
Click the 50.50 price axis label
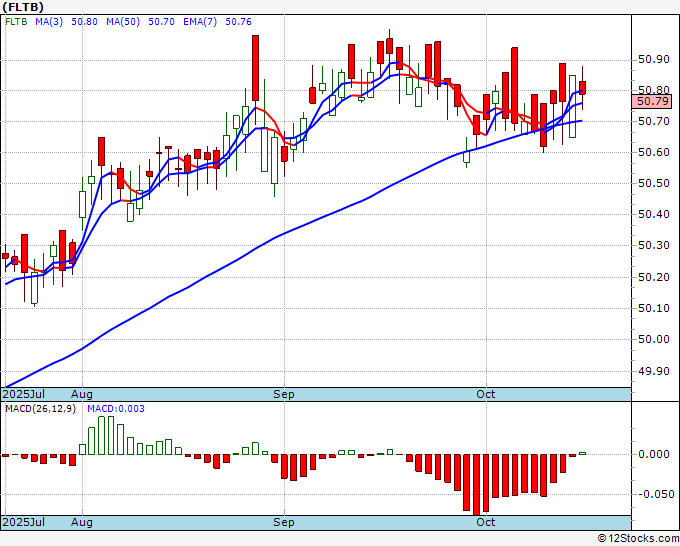coord(654,183)
